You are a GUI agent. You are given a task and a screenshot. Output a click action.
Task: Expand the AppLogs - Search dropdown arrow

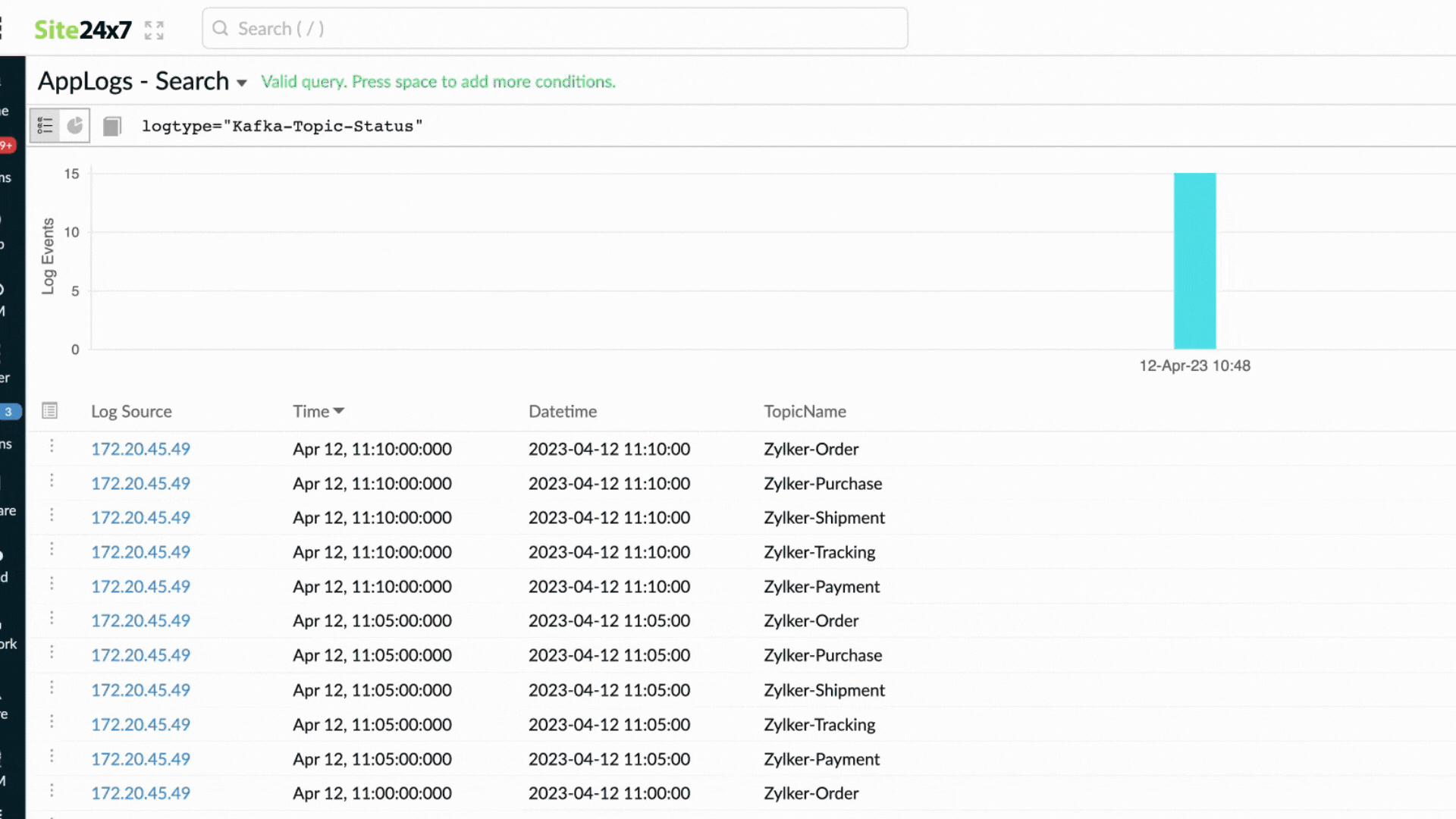(242, 83)
